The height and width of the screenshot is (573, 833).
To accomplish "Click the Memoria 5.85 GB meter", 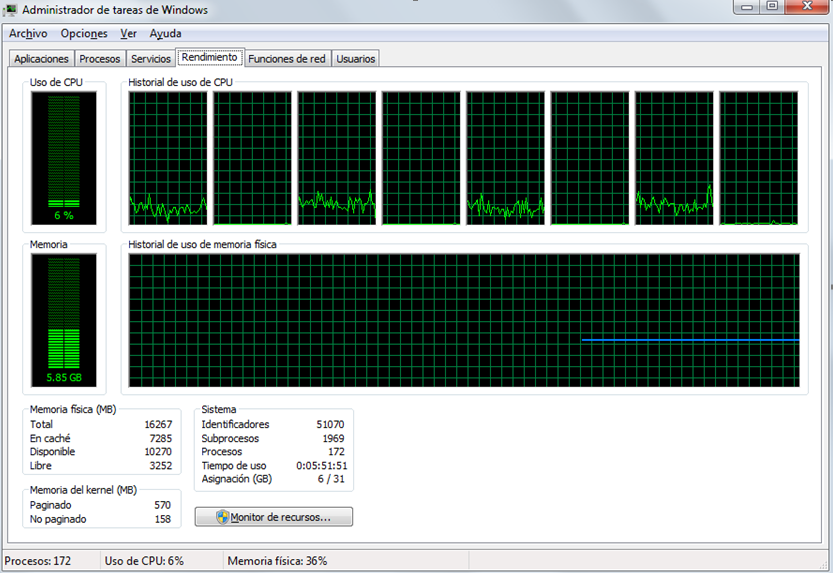I will pos(64,320).
